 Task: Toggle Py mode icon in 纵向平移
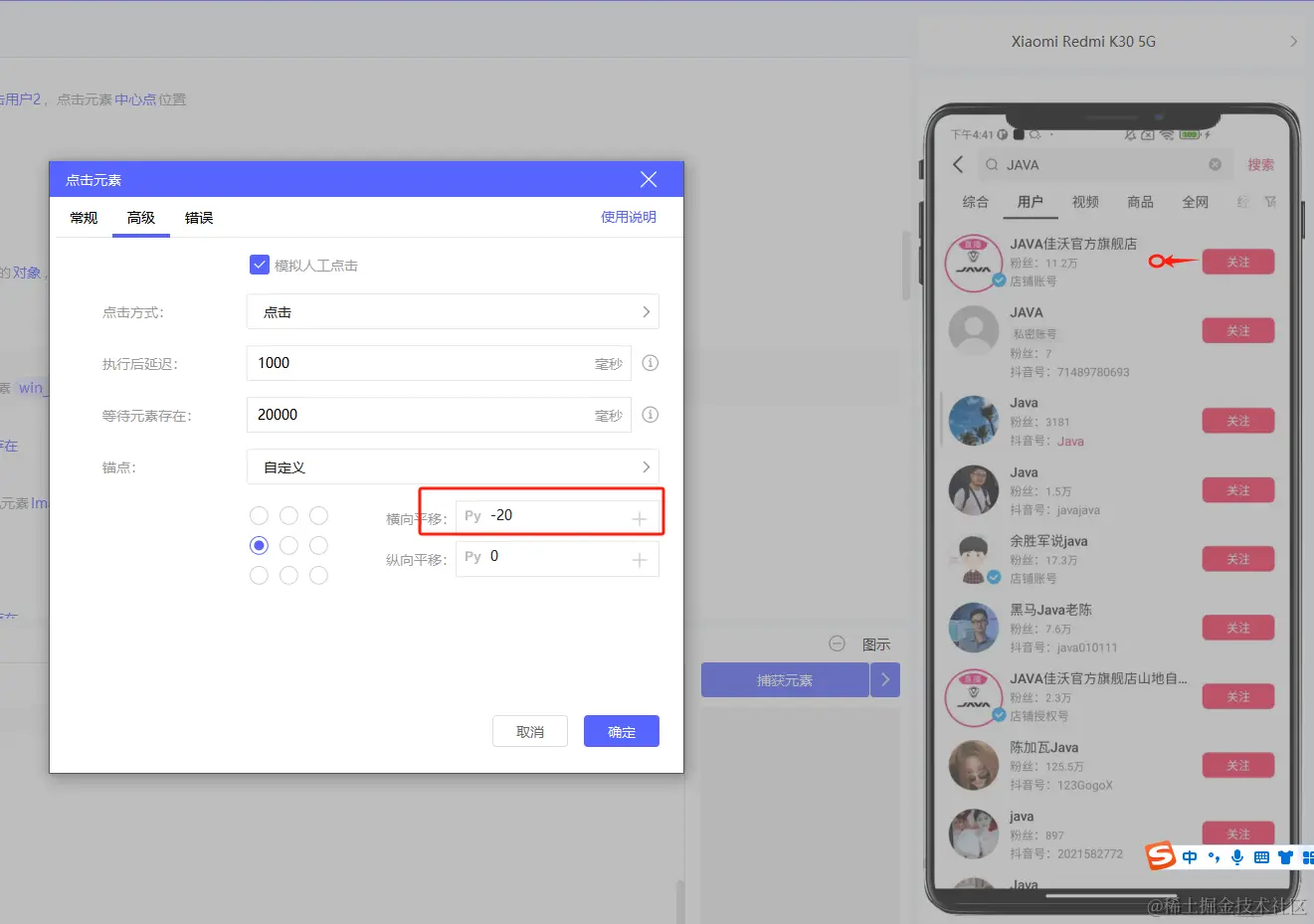pos(472,556)
